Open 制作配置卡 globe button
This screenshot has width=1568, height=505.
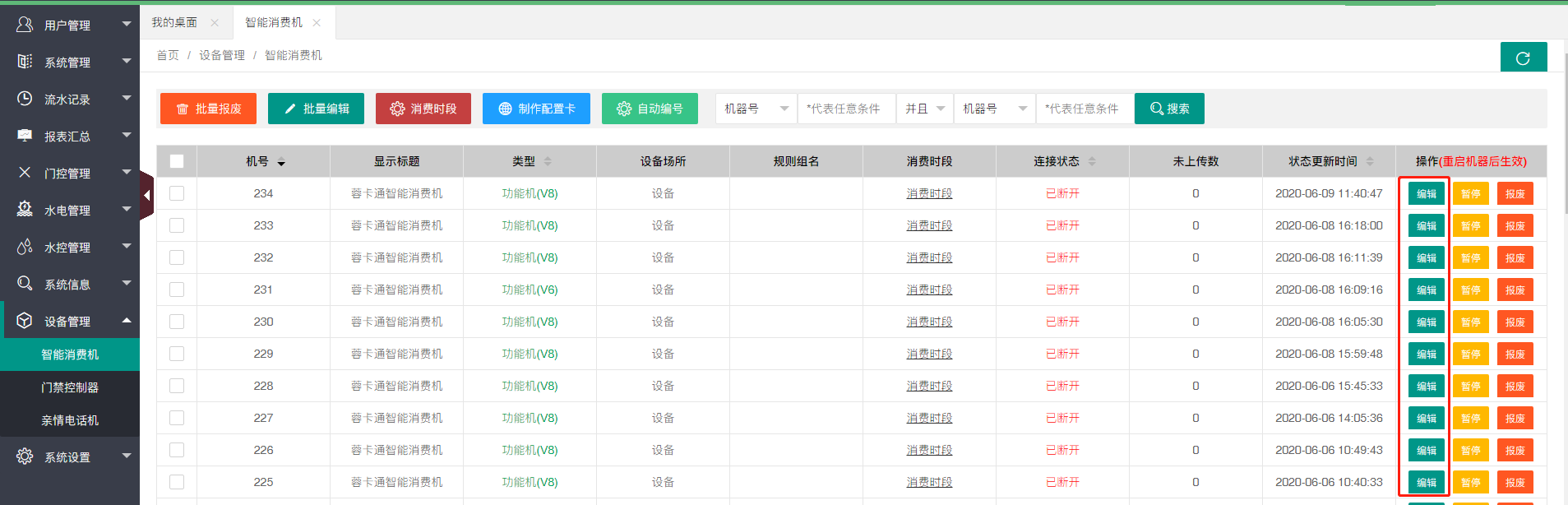[x=536, y=109]
